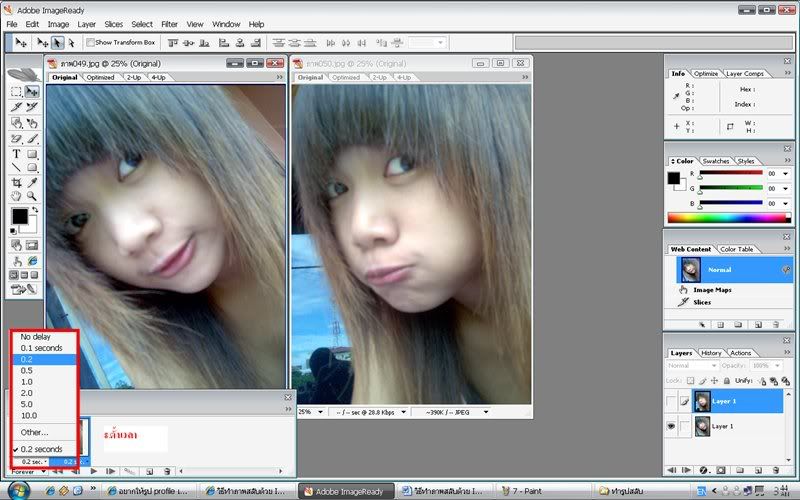Toggle Unify layer position
This screenshot has width=800, height=500.
tap(762, 381)
